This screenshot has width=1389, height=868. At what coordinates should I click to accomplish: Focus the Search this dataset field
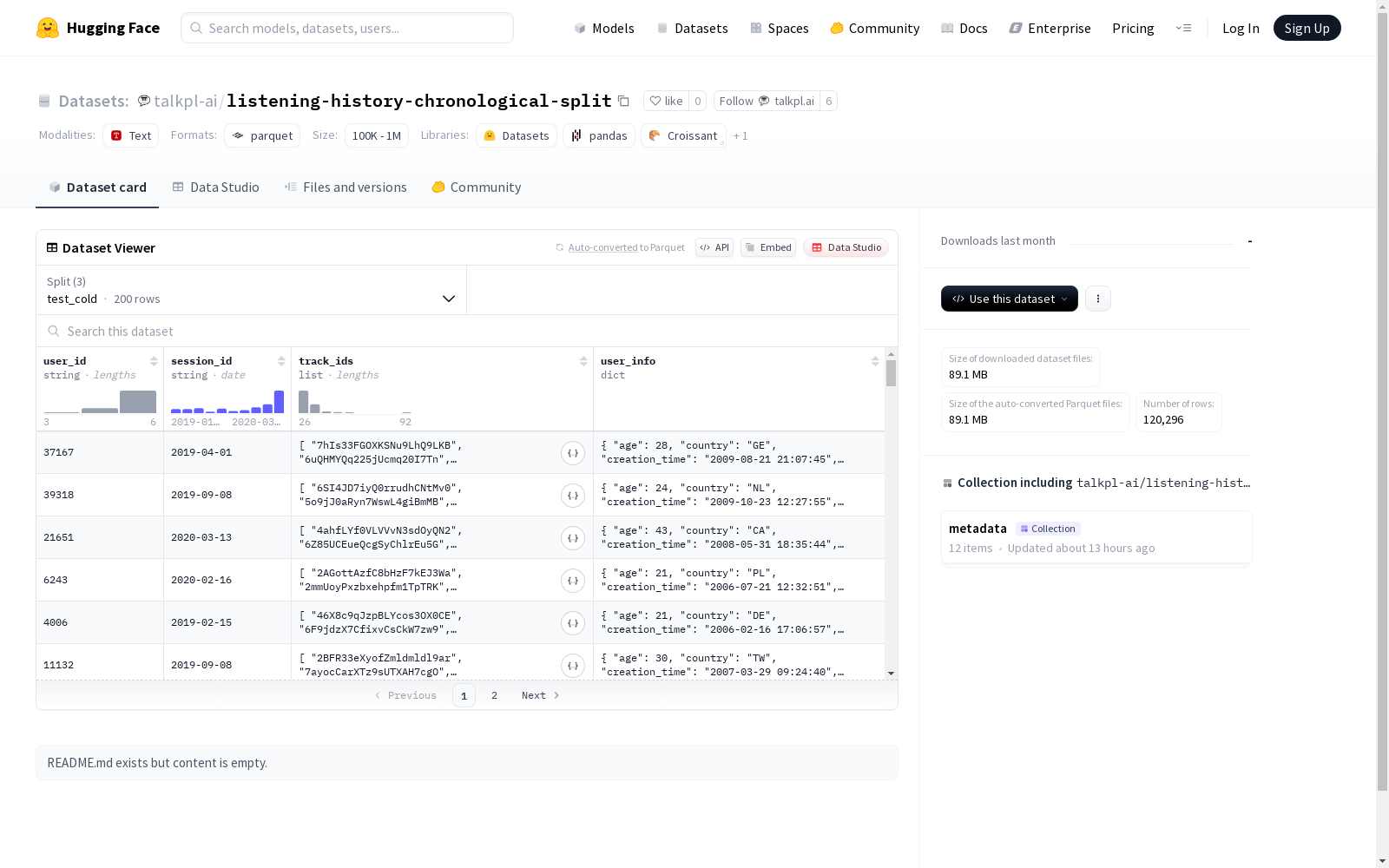click(467, 331)
